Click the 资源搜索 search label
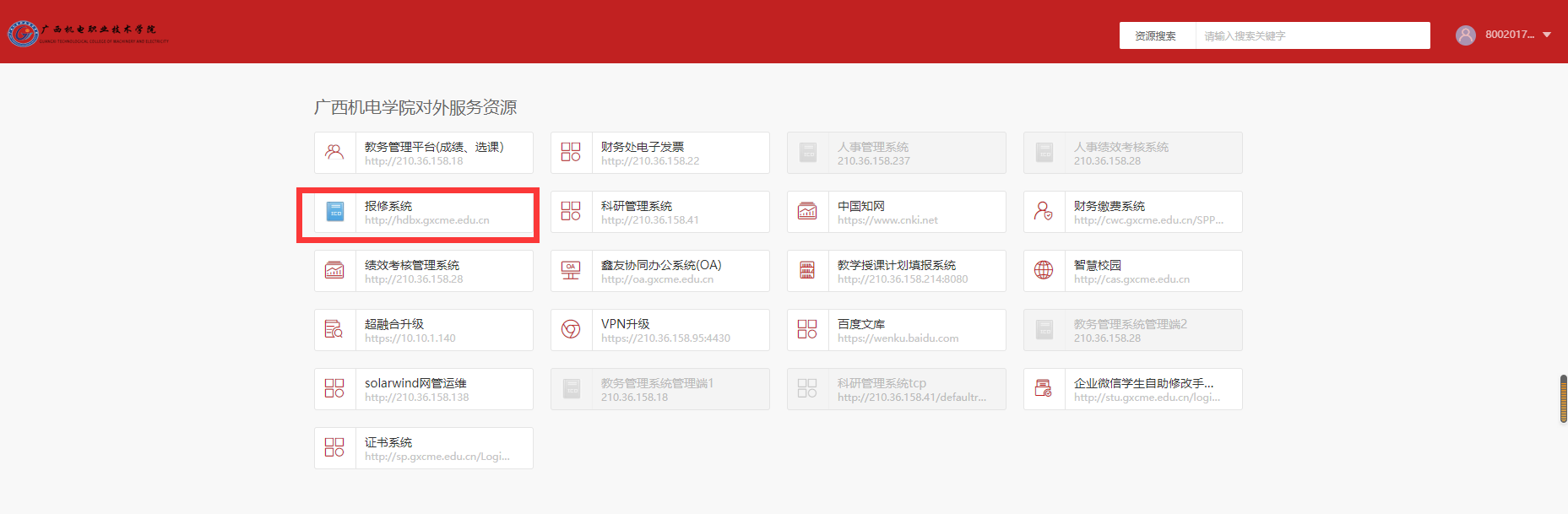The width and height of the screenshot is (1568, 514). click(1155, 36)
